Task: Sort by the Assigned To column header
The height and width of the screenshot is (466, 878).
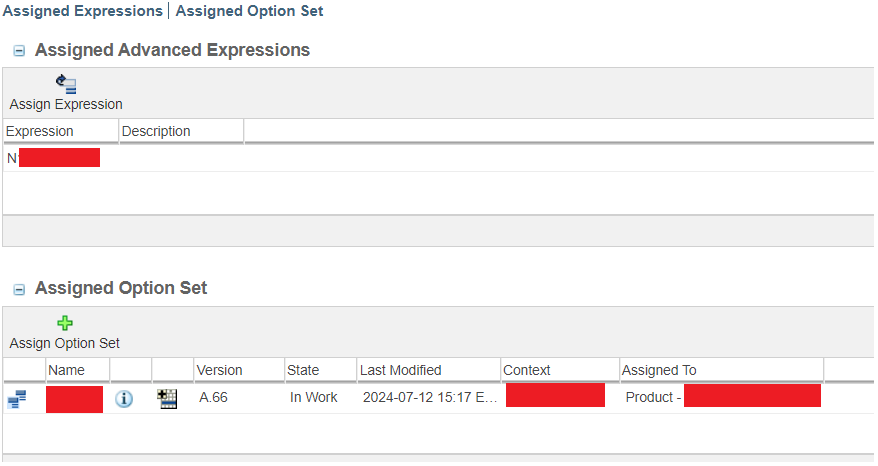Action: (x=659, y=370)
